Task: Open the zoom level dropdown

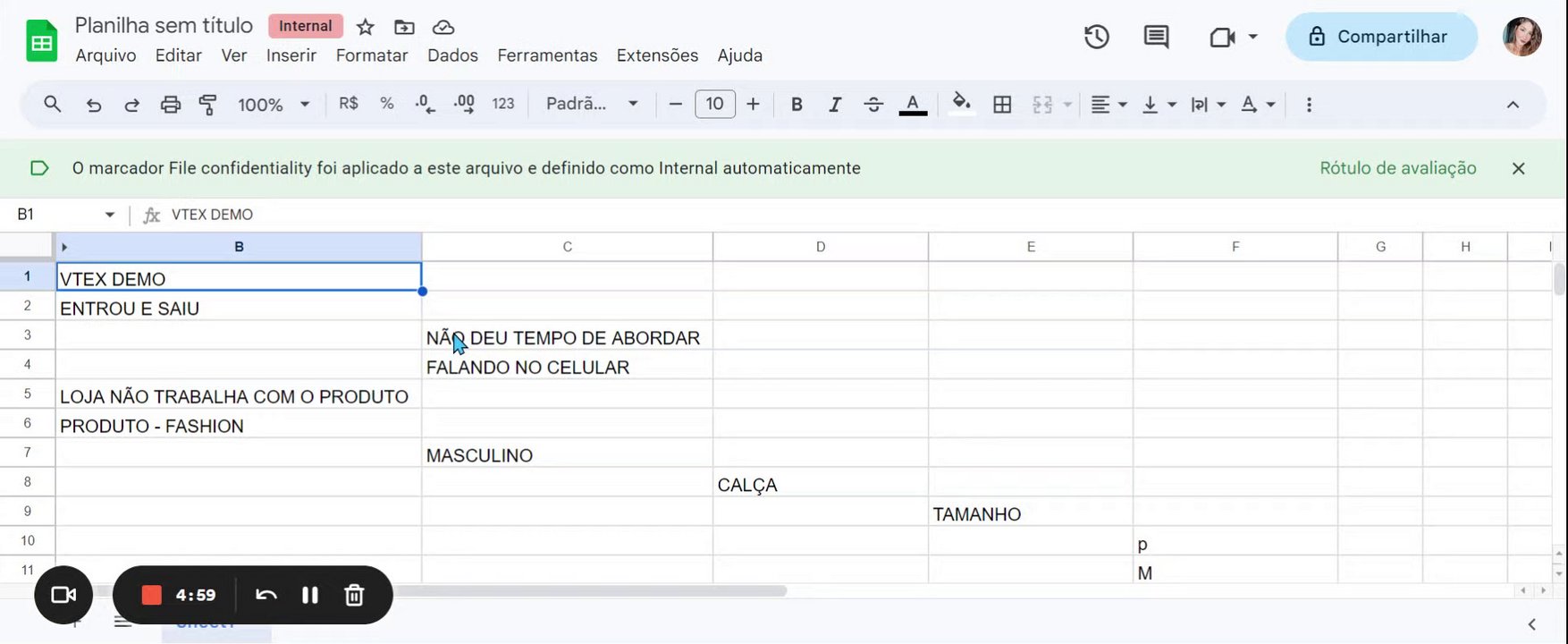Action: coord(274,105)
